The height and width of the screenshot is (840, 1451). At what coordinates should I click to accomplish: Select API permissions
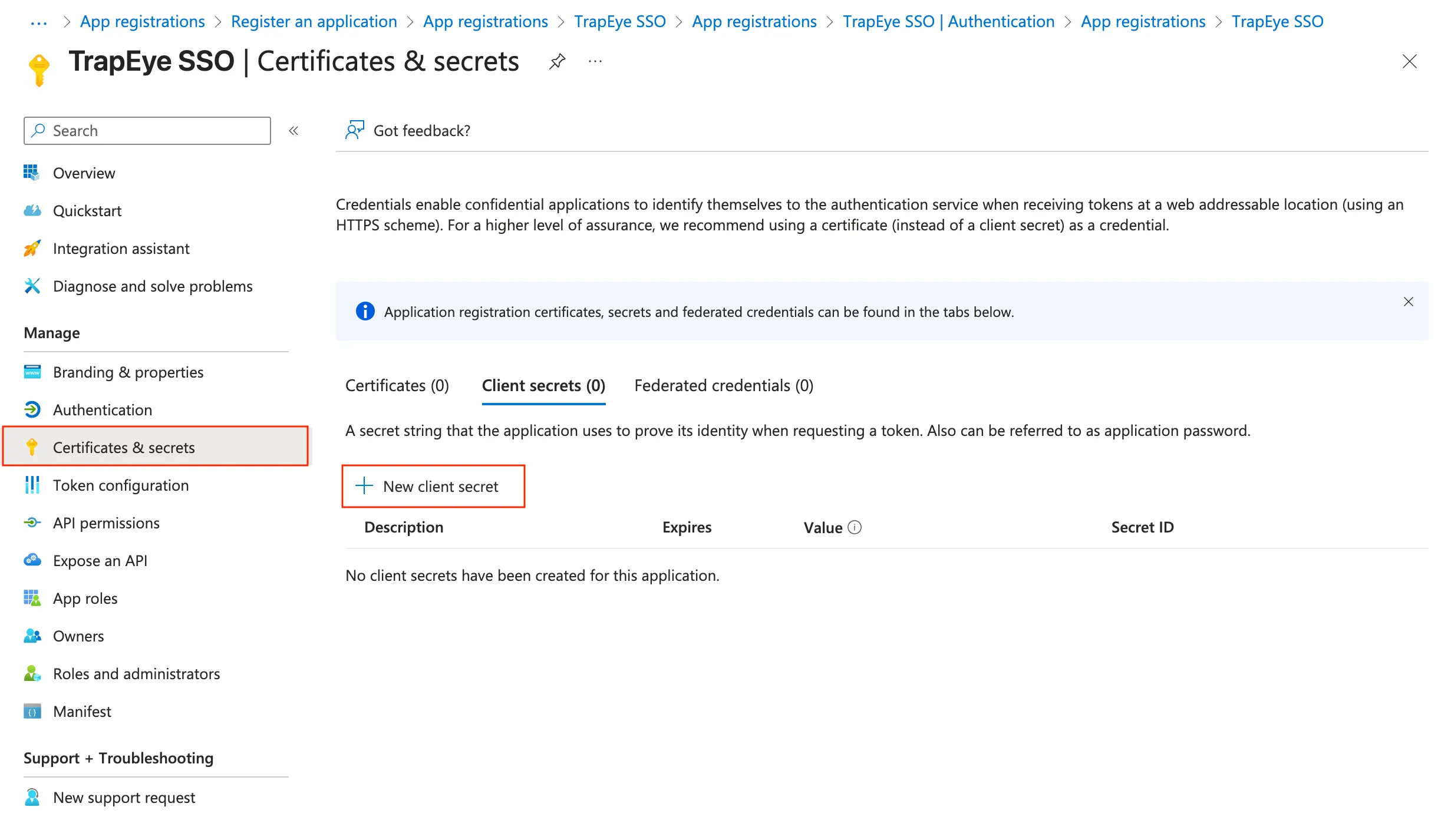(106, 522)
